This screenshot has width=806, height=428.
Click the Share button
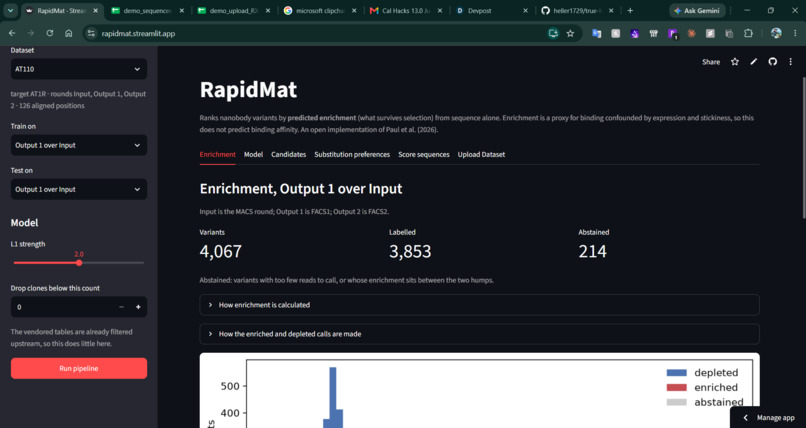coord(711,62)
